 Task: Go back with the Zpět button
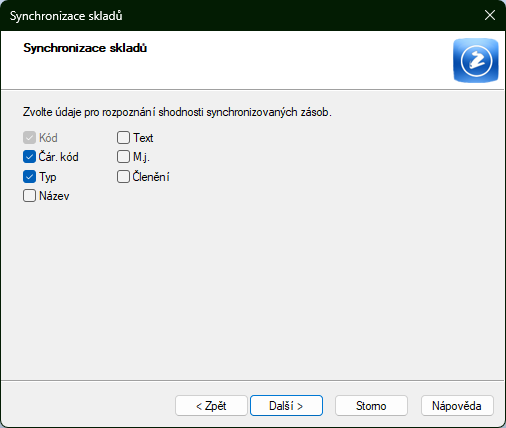[211, 406]
